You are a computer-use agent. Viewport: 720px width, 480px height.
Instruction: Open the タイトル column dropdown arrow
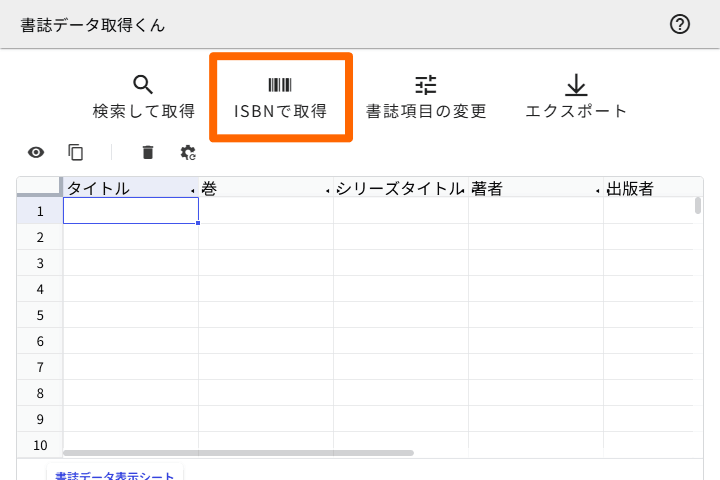193,190
